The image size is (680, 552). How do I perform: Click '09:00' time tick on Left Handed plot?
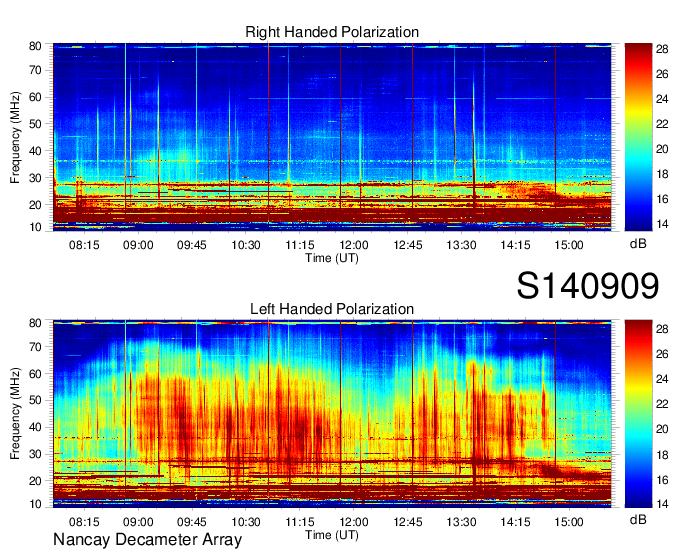pos(138,522)
